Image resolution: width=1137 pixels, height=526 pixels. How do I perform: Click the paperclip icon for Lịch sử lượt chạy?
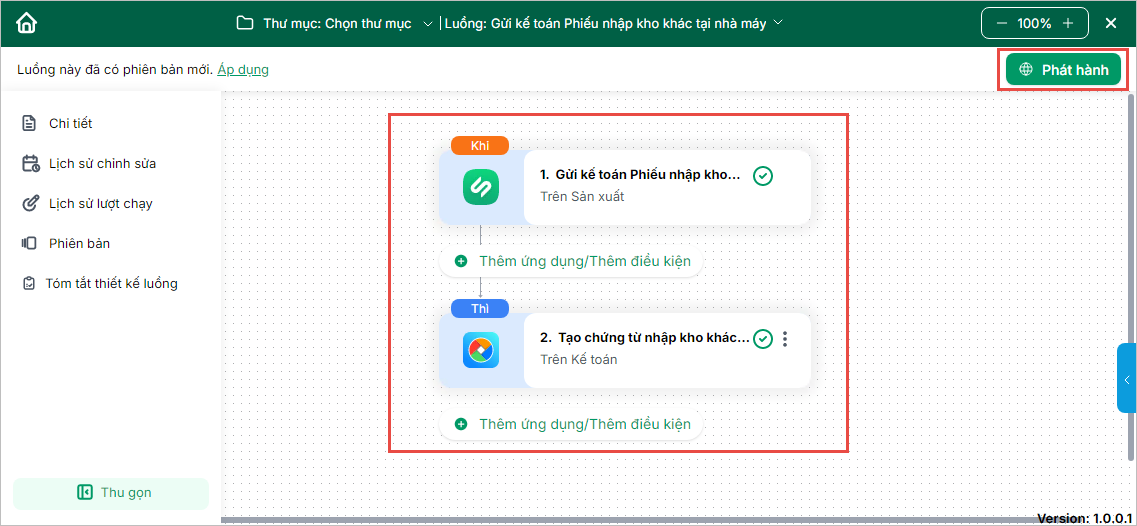pos(29,203)
